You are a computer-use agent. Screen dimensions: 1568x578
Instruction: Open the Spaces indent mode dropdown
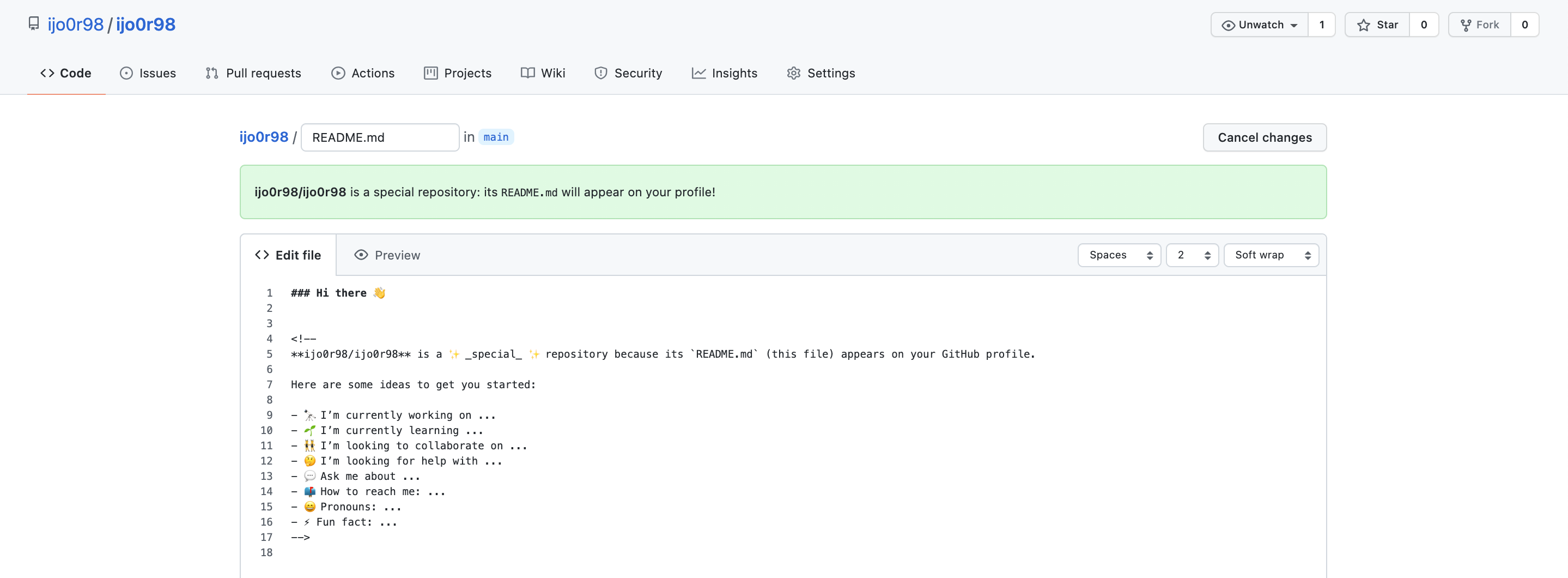(x=1119, y=255)
